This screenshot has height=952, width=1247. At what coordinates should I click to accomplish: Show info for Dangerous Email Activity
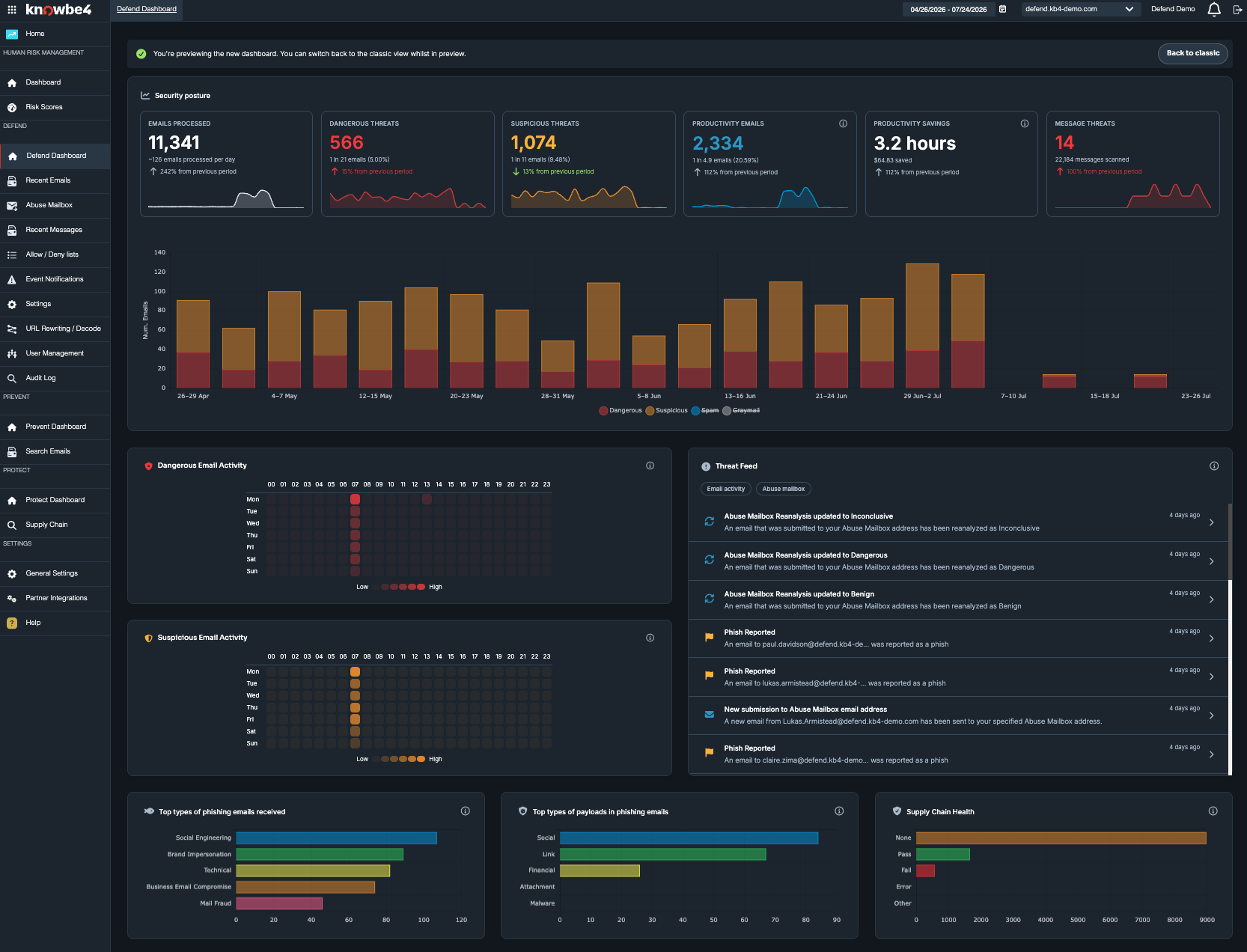pyautogui.click(x=650, y=466)
